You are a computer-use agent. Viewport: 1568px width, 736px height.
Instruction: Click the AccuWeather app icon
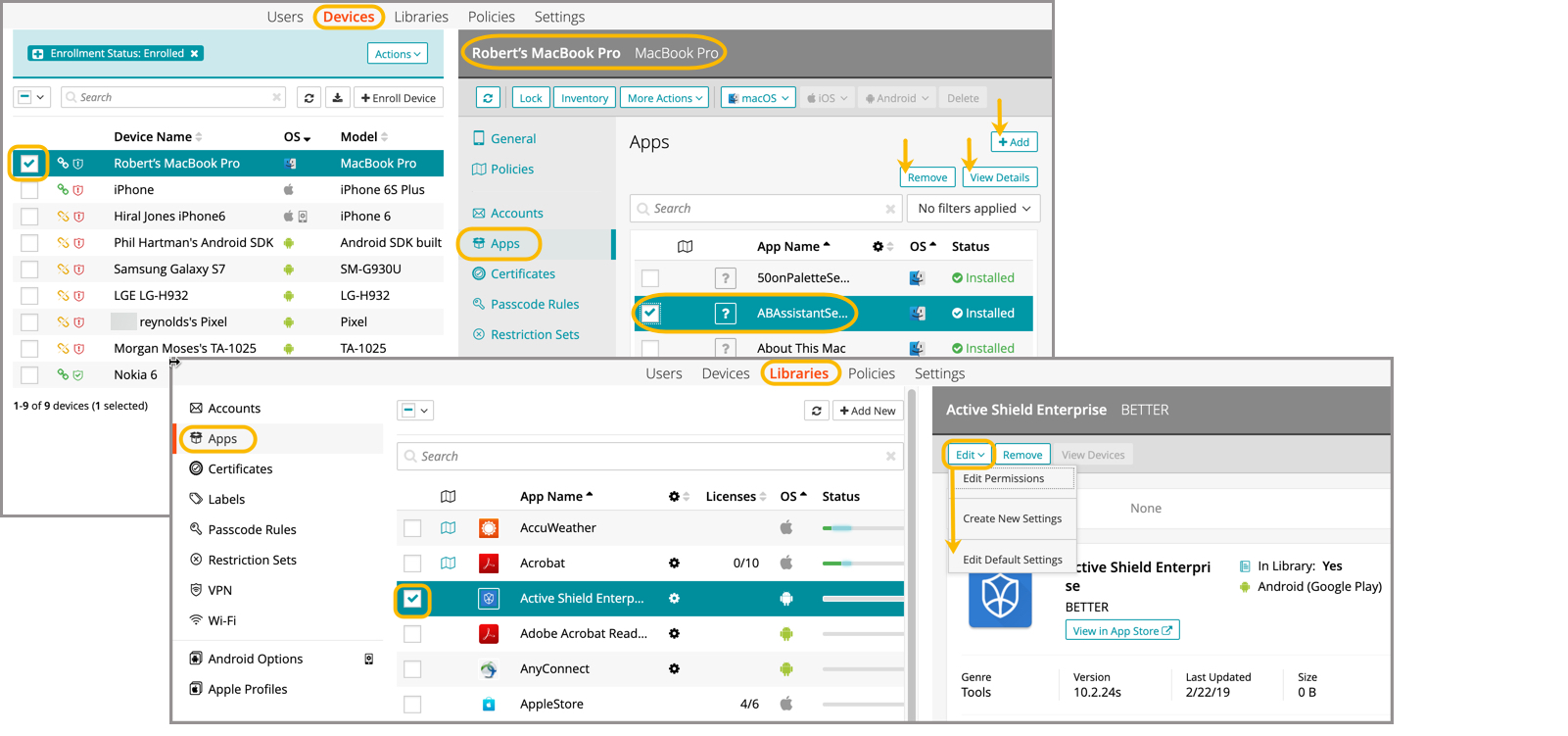pyautogui.click(x=489, y=528)
